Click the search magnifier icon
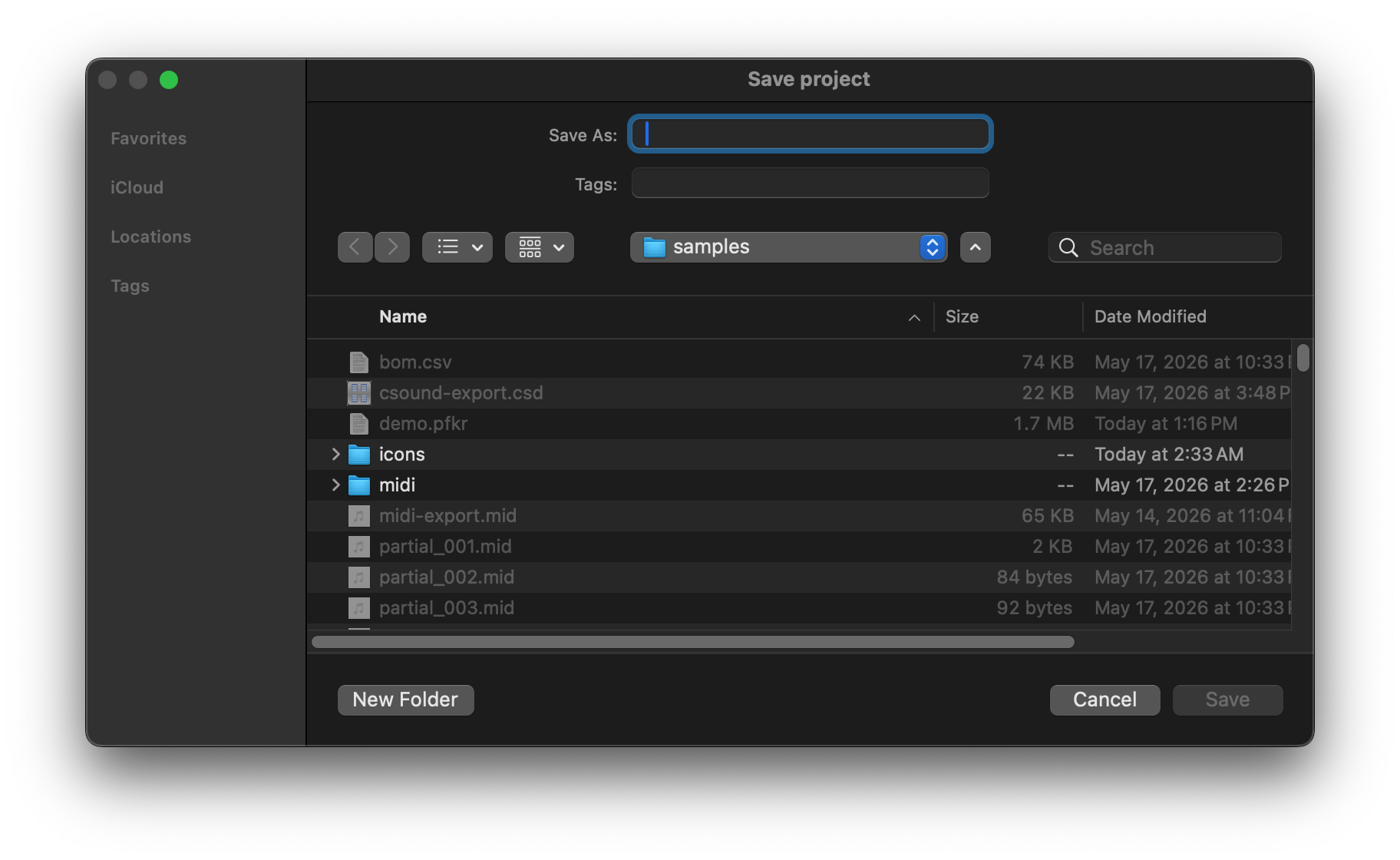The width and height of the screenshot is (1400, 860). coord(1068,247)
